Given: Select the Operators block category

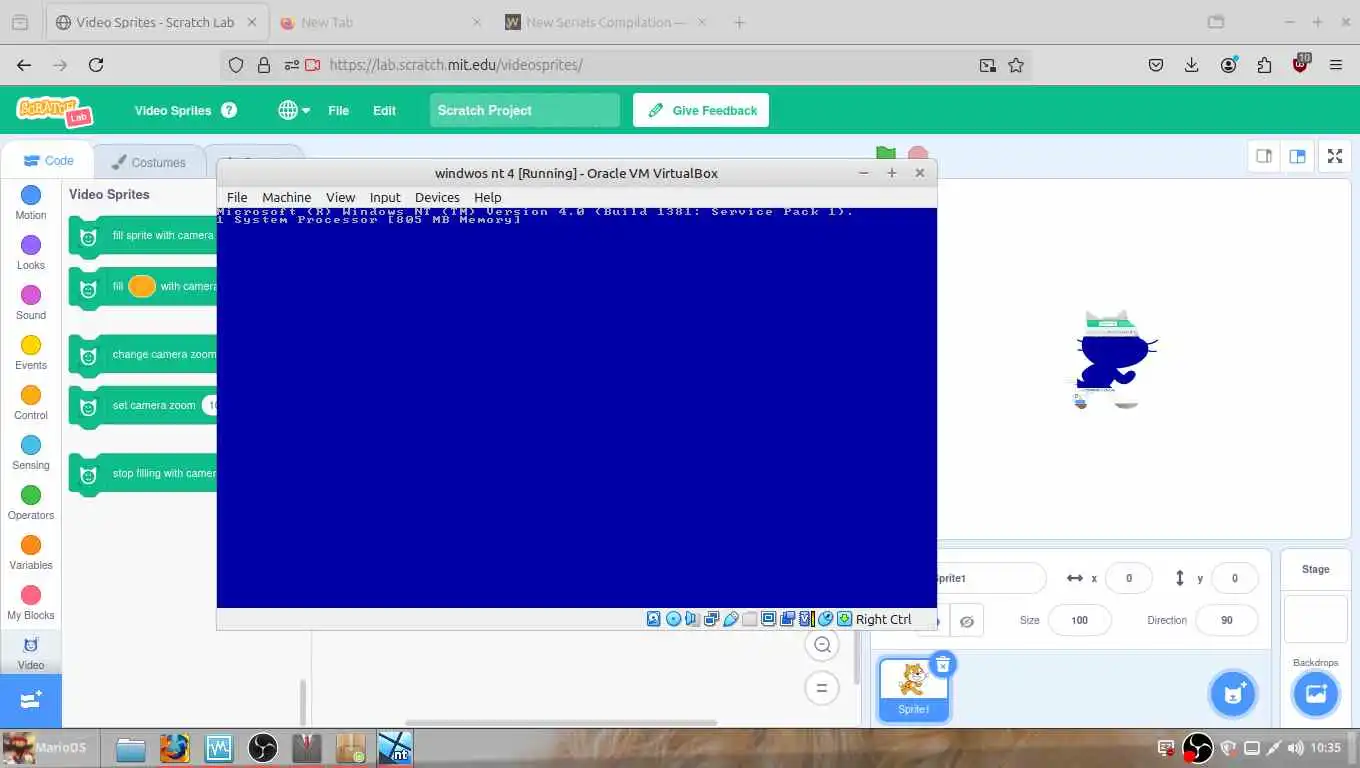Looking at the screenshot, I should tap(31, 502).
